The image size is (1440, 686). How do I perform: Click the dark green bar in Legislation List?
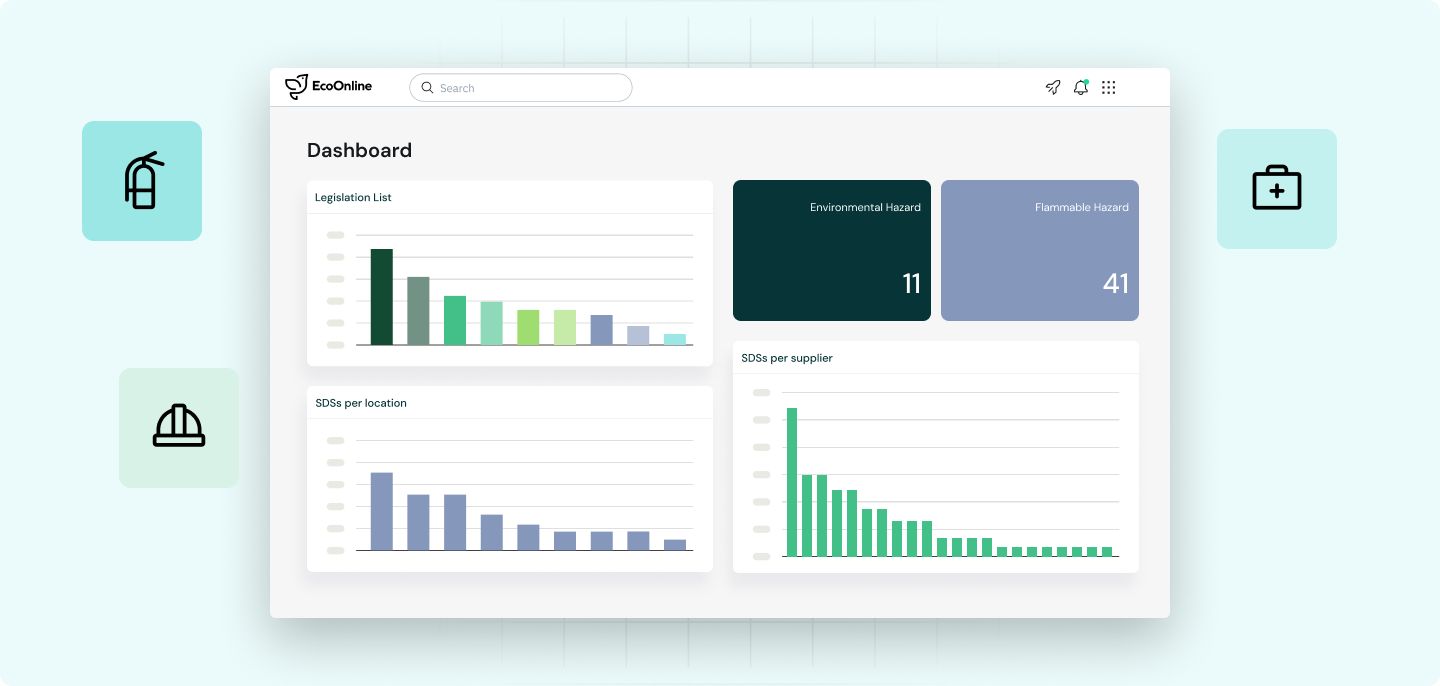click(381, 298)
